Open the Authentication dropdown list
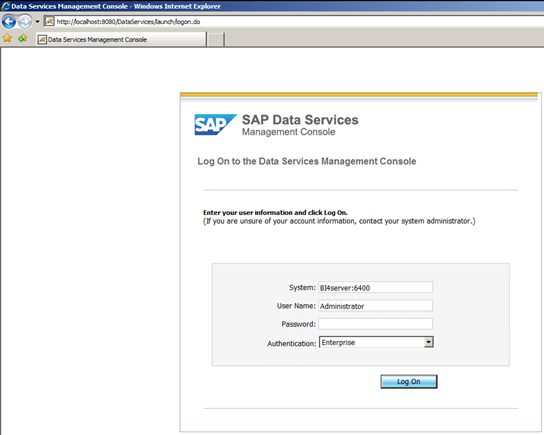This screenshot has width=544, height=435. [x=376, y=342]
